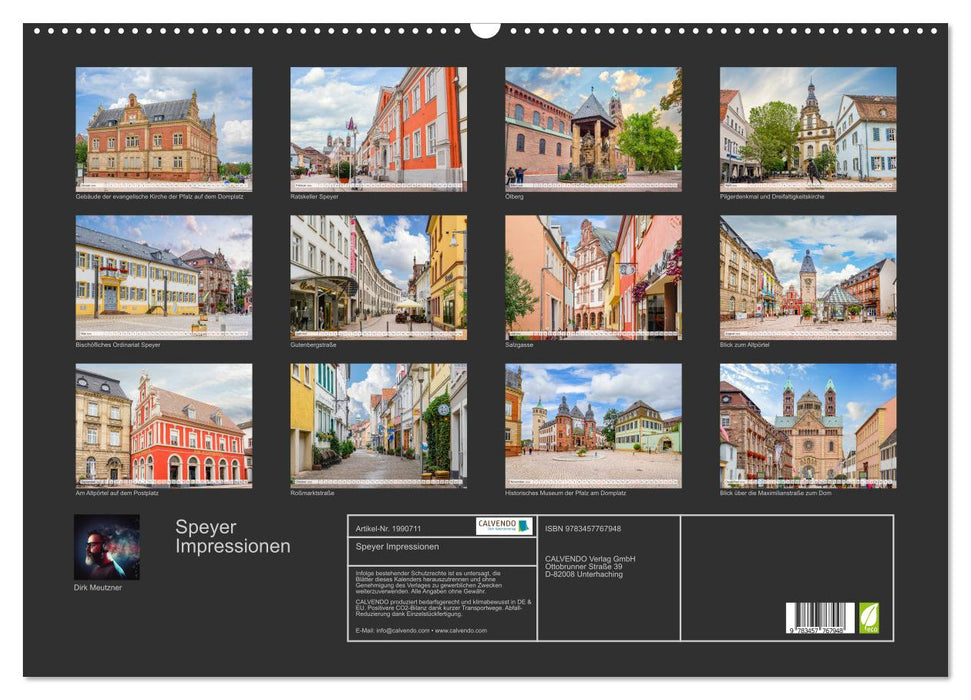Select the green eco leaf icon
This screenshot has width=971, height=700.
(x=870, y=617)
